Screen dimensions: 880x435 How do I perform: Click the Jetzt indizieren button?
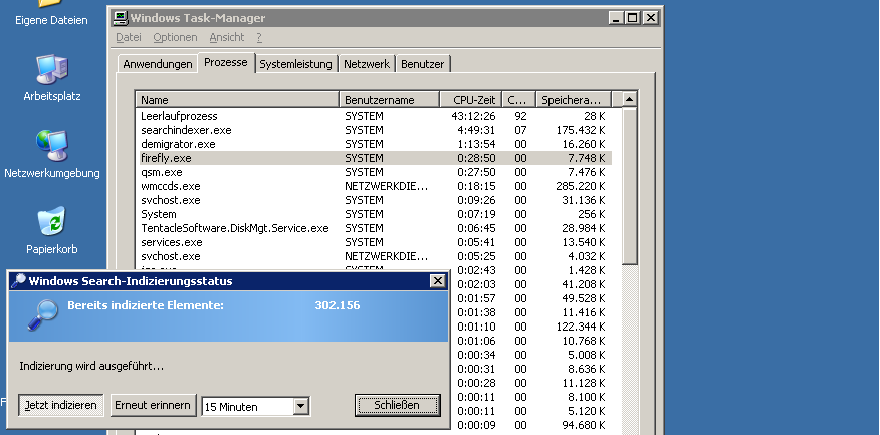[61, 405]
